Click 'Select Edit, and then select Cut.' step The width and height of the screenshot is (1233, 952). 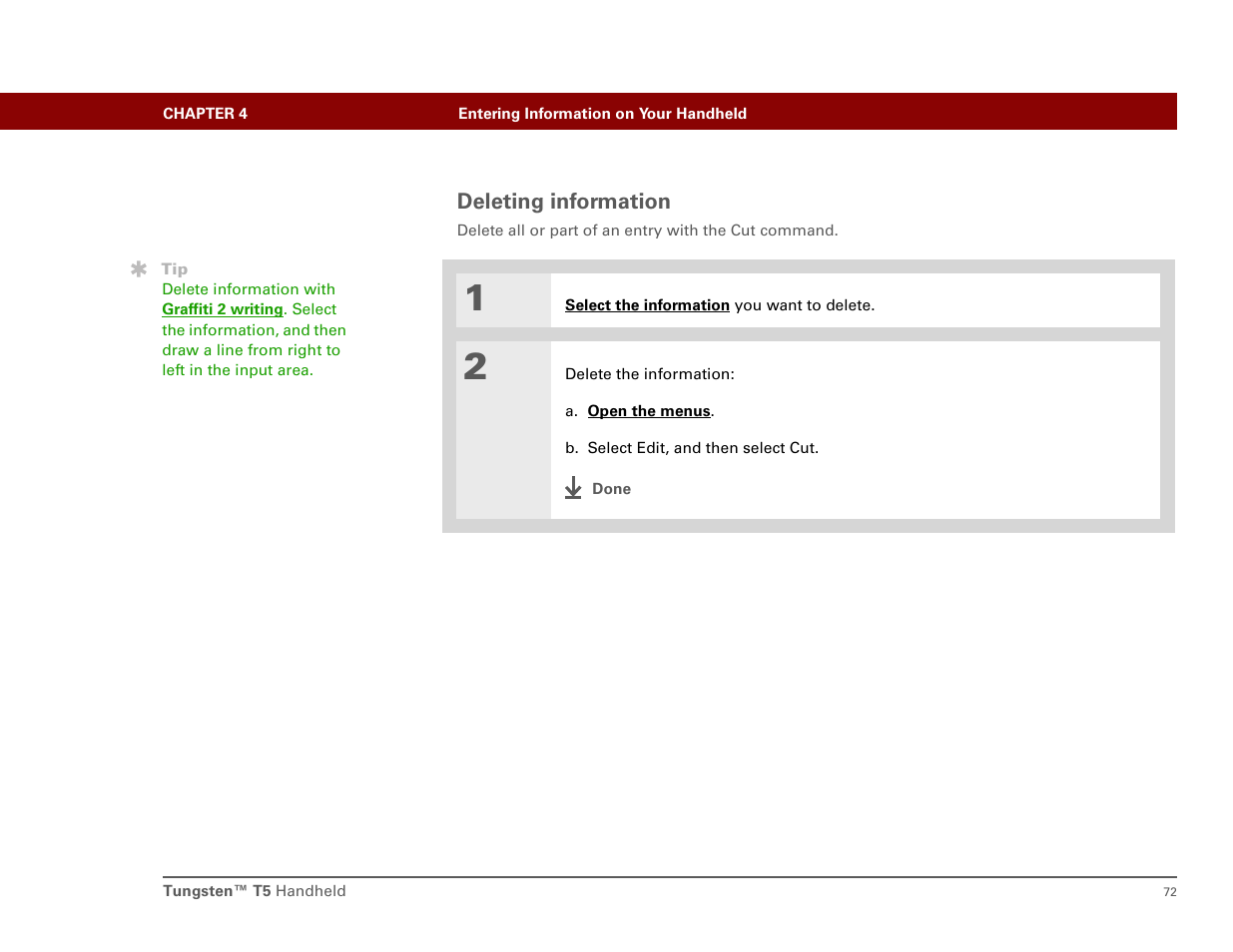coord(703,448)
